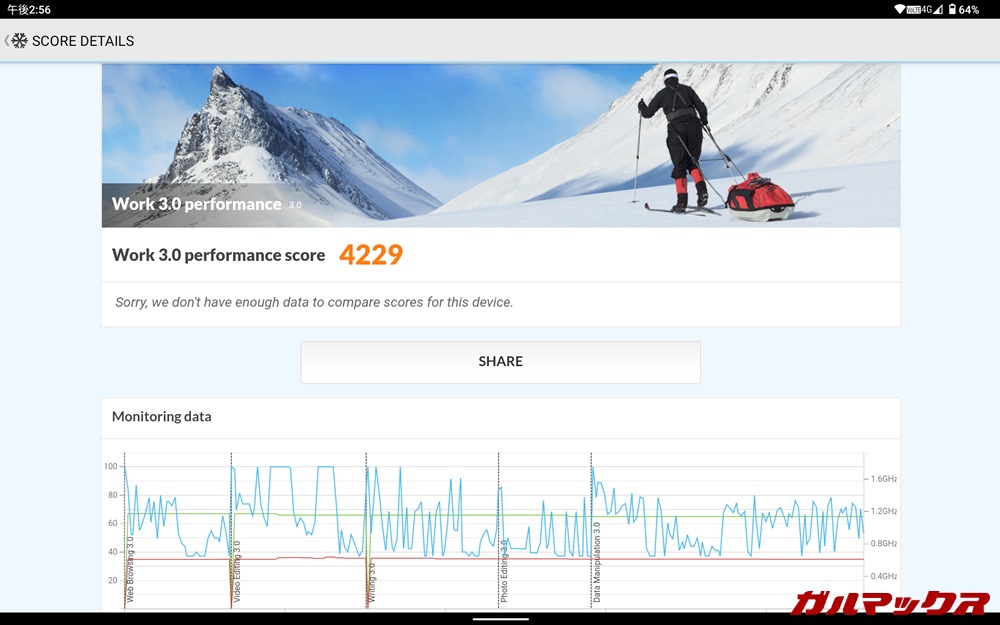This screenshot has height=625, width=1000.
Task: Tap the back chevron in header
Action: click(7, 41)
